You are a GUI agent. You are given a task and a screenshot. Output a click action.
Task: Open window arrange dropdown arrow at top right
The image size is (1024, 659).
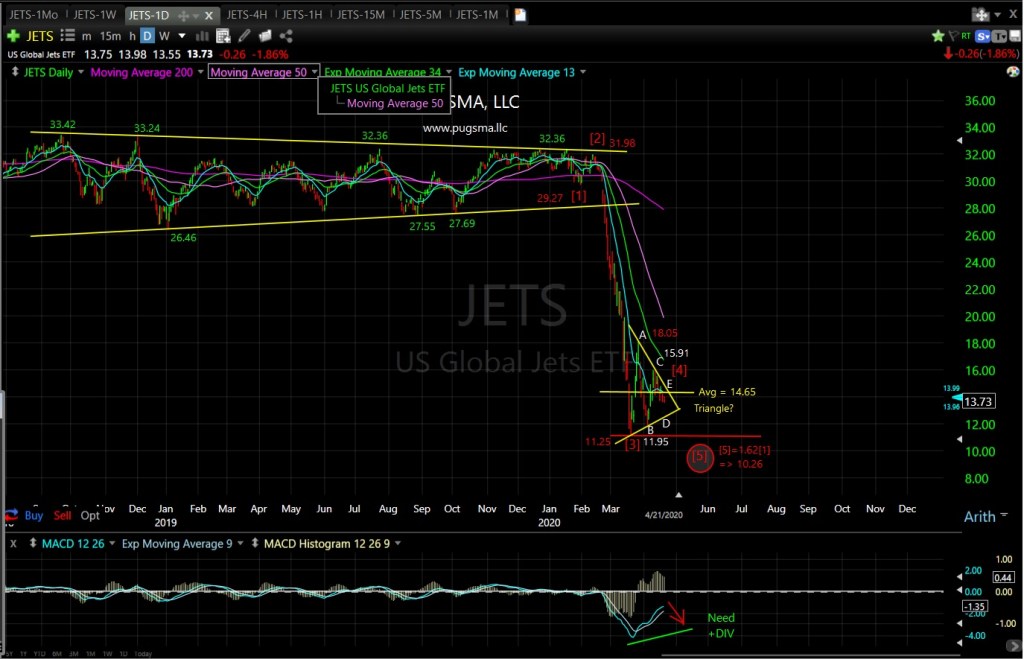(997, 14)
